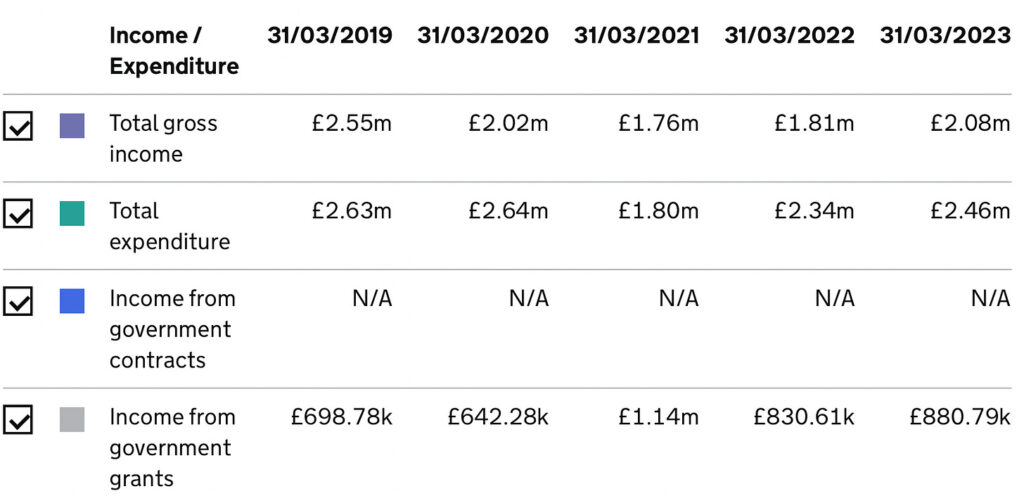Click the £2.46m expenditure value for 2023
The image size is (1024, 496).
tap(969, 211)
